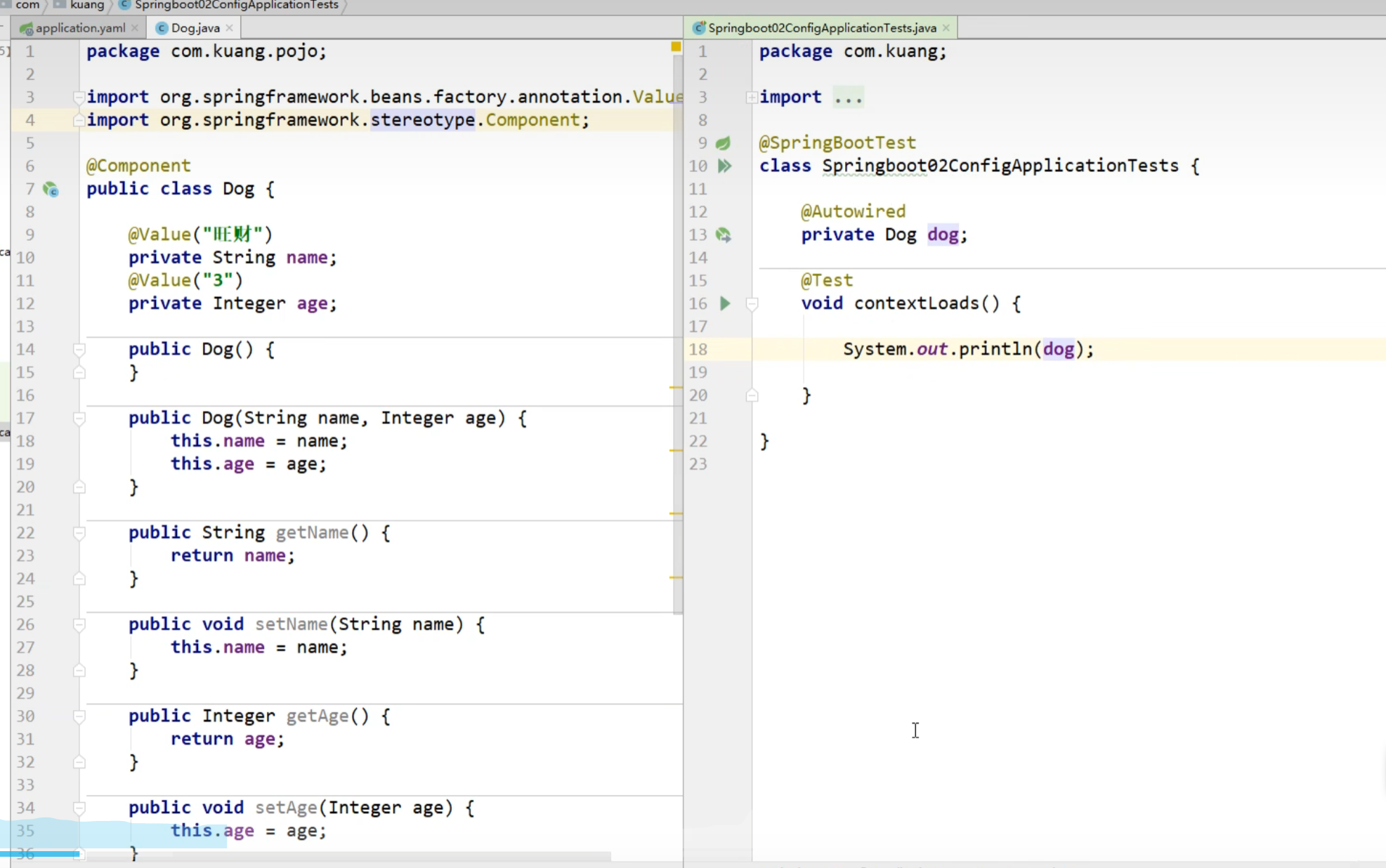
Task: Click Springboot02ConfigApplicationTests breadcrumb item
Action: 236,5
